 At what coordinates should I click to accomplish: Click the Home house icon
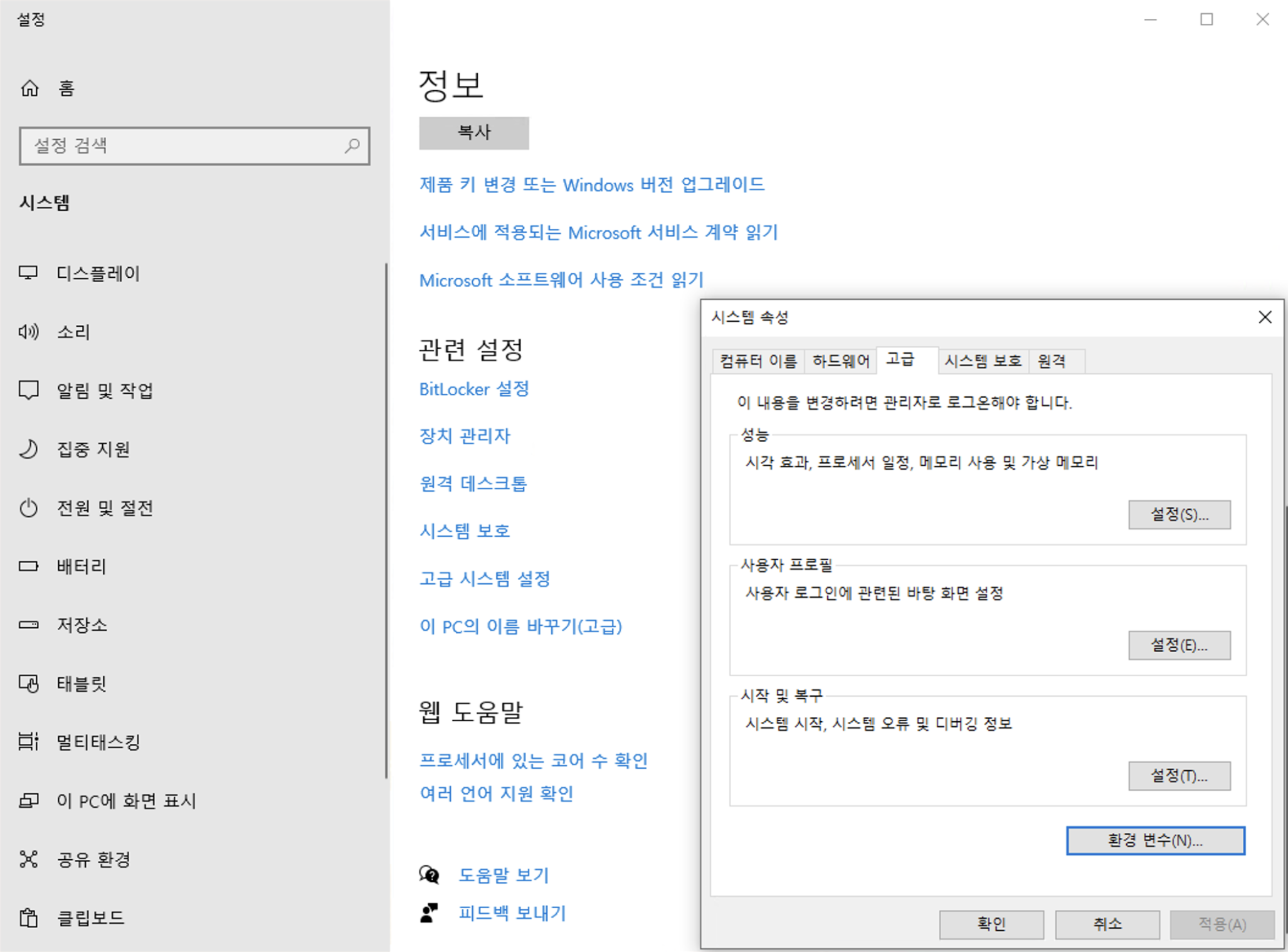pyautogui.click(x=29, y=88)
